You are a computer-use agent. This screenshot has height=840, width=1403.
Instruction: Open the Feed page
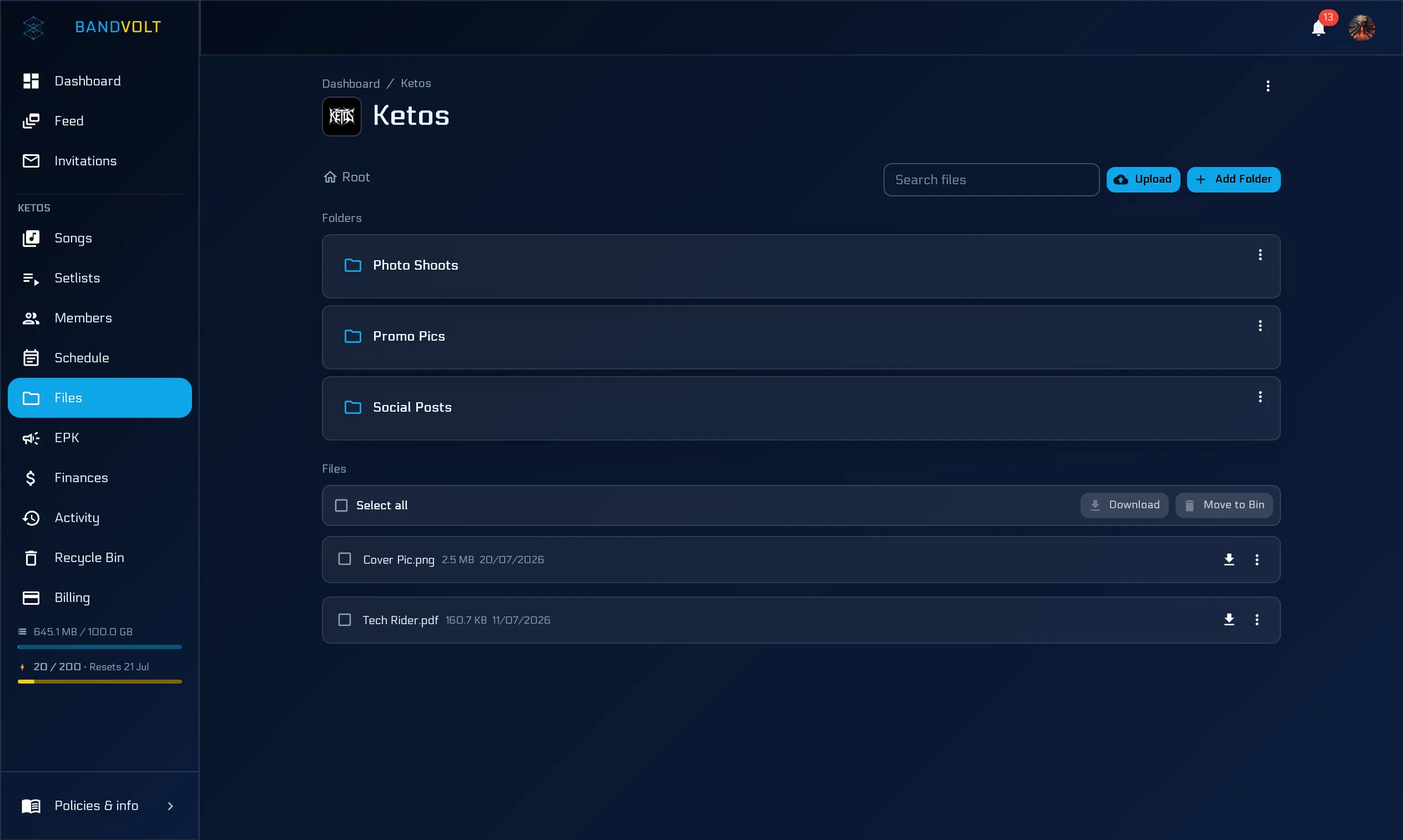click(100, 121)
